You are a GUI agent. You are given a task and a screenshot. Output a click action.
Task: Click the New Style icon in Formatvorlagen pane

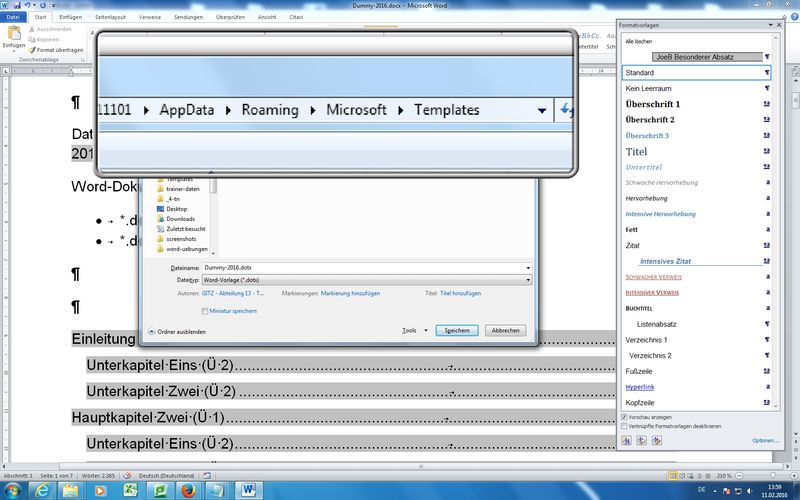tap(627, 440)
